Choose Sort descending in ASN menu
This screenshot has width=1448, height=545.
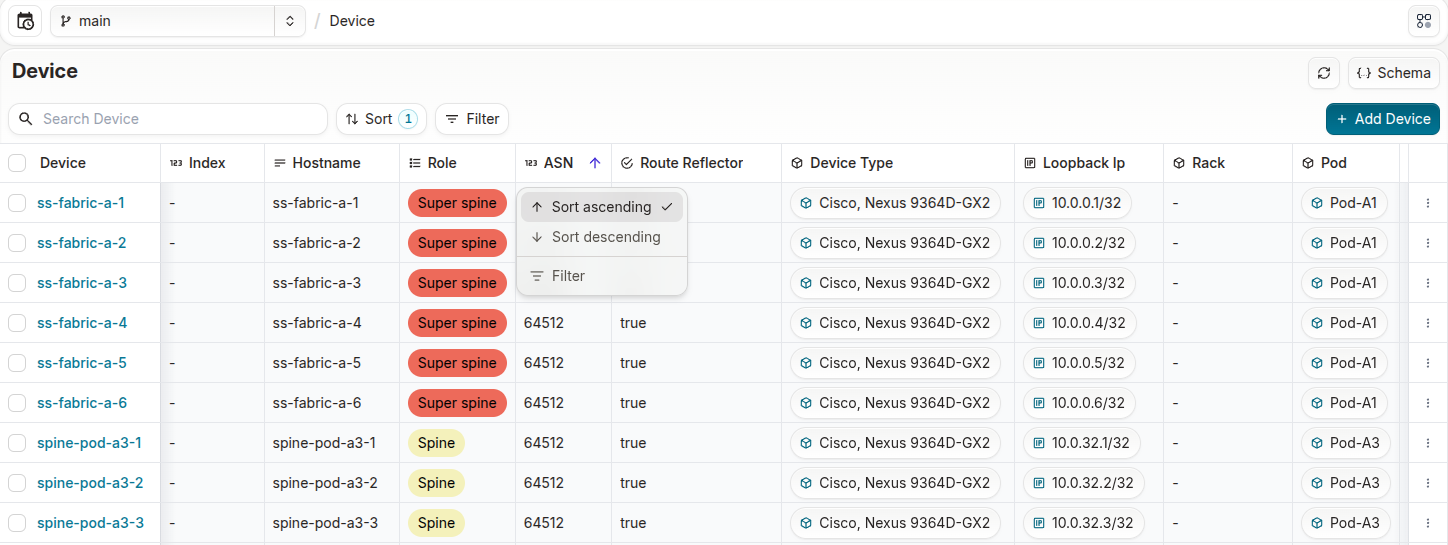(602, 237)
